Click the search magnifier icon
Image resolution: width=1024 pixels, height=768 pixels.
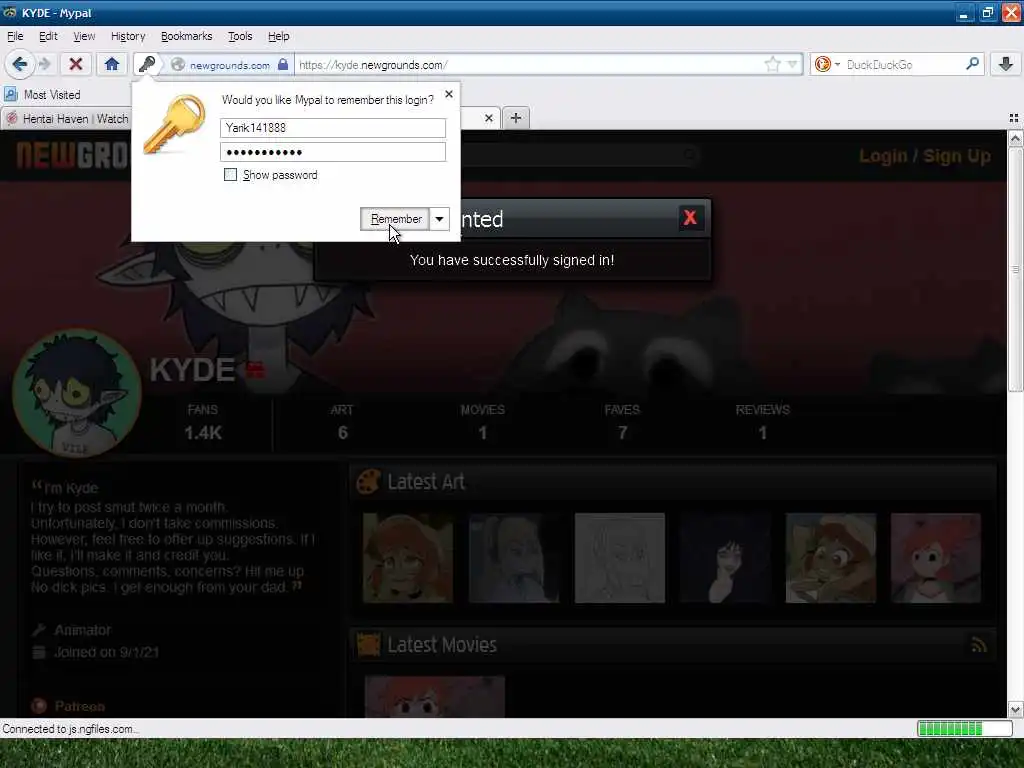tap(972, 64)
